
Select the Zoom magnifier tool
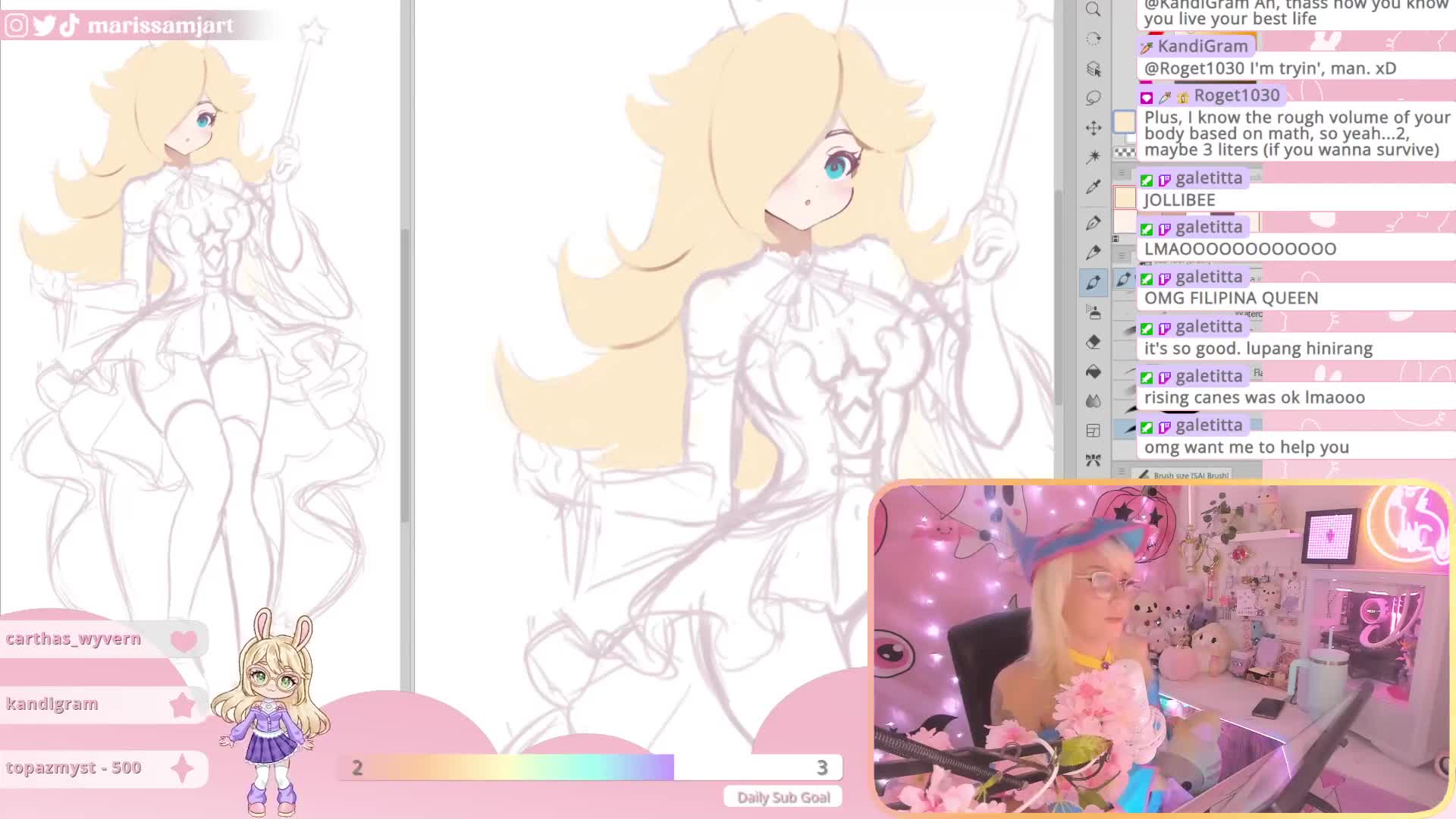click(x=1093, y=10)
